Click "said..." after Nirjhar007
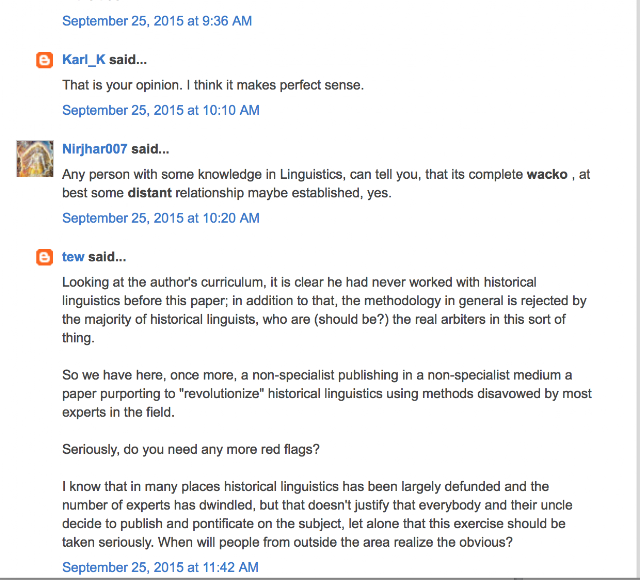Image resolution: width=640 pixels, height=580 pixels. 150,149
